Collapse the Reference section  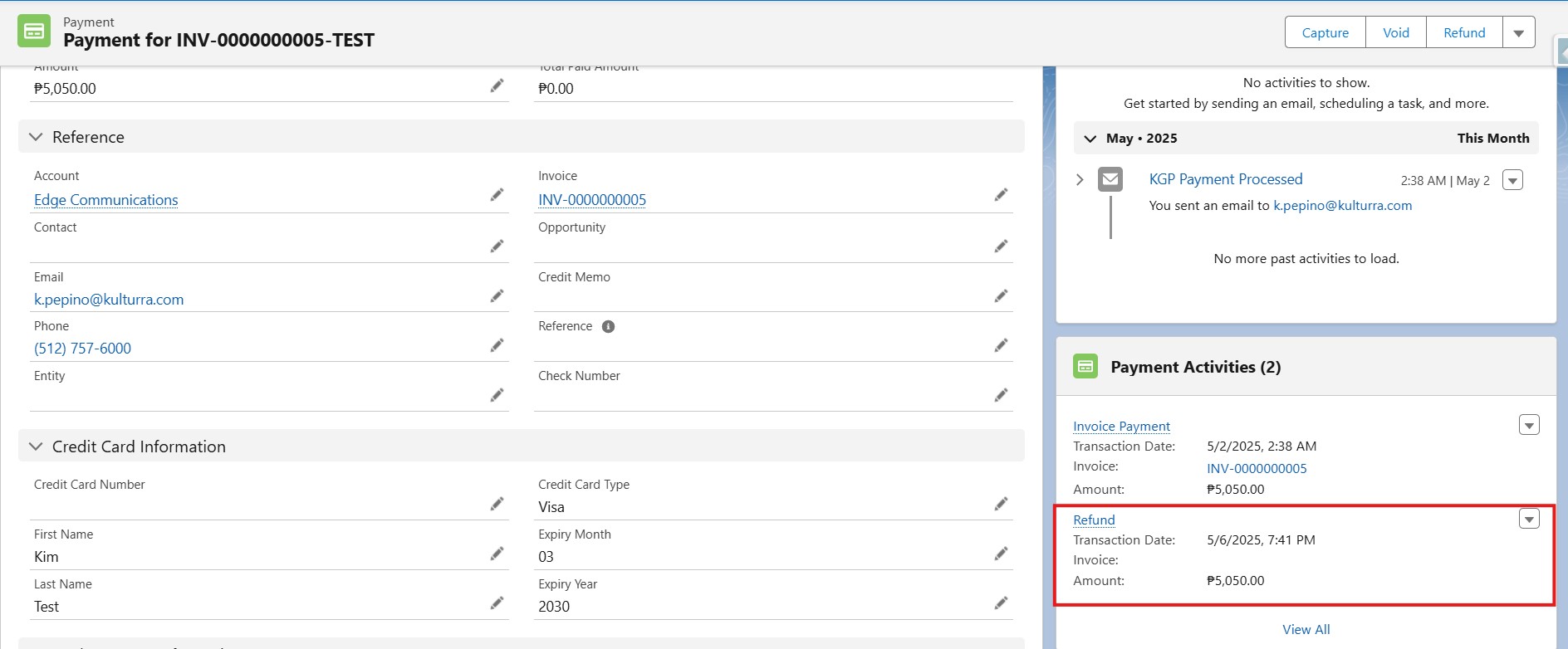coord(36,137)
